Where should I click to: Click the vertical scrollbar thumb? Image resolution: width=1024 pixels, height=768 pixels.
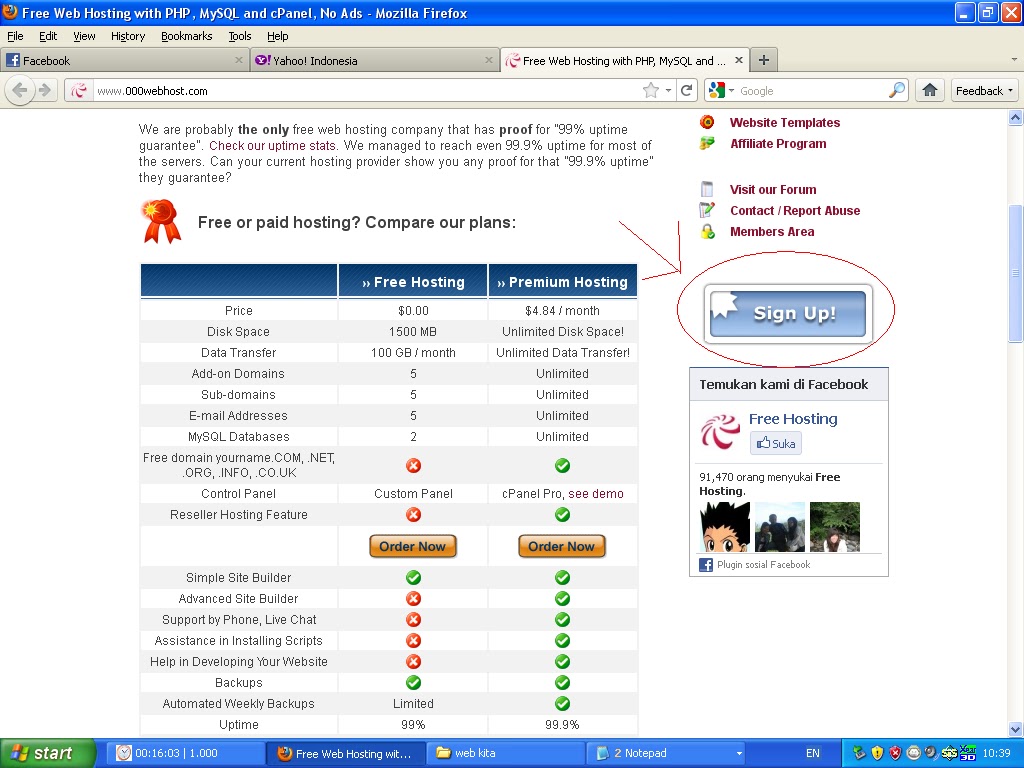[x=1016, y=273]
